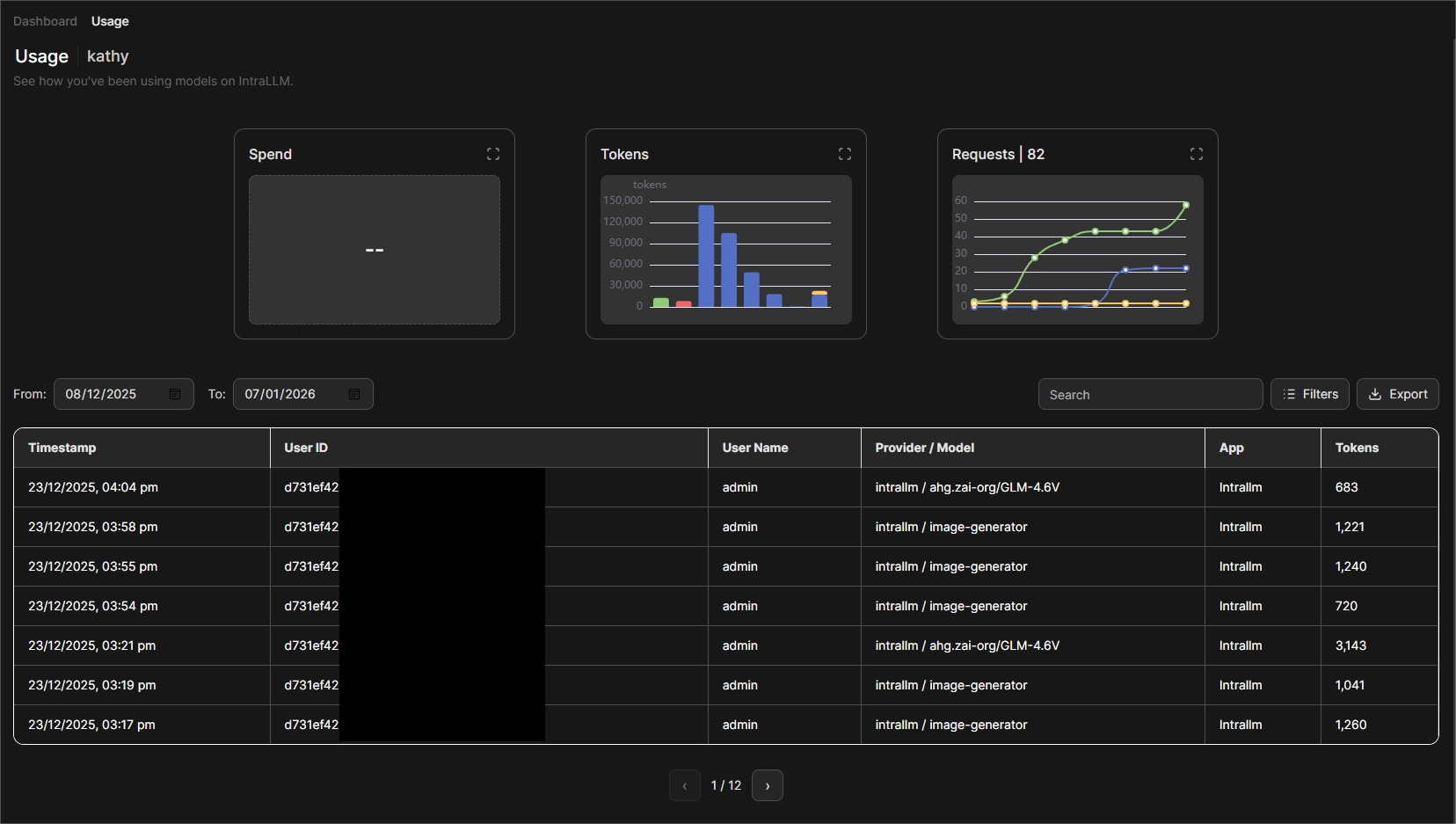
Task: Click the Search input field
Action: [x=1151, y=394]
